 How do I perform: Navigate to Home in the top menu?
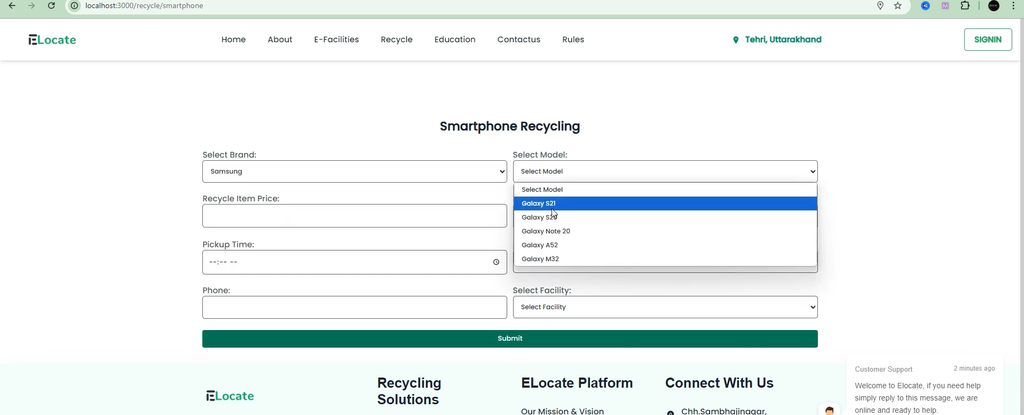233,40
